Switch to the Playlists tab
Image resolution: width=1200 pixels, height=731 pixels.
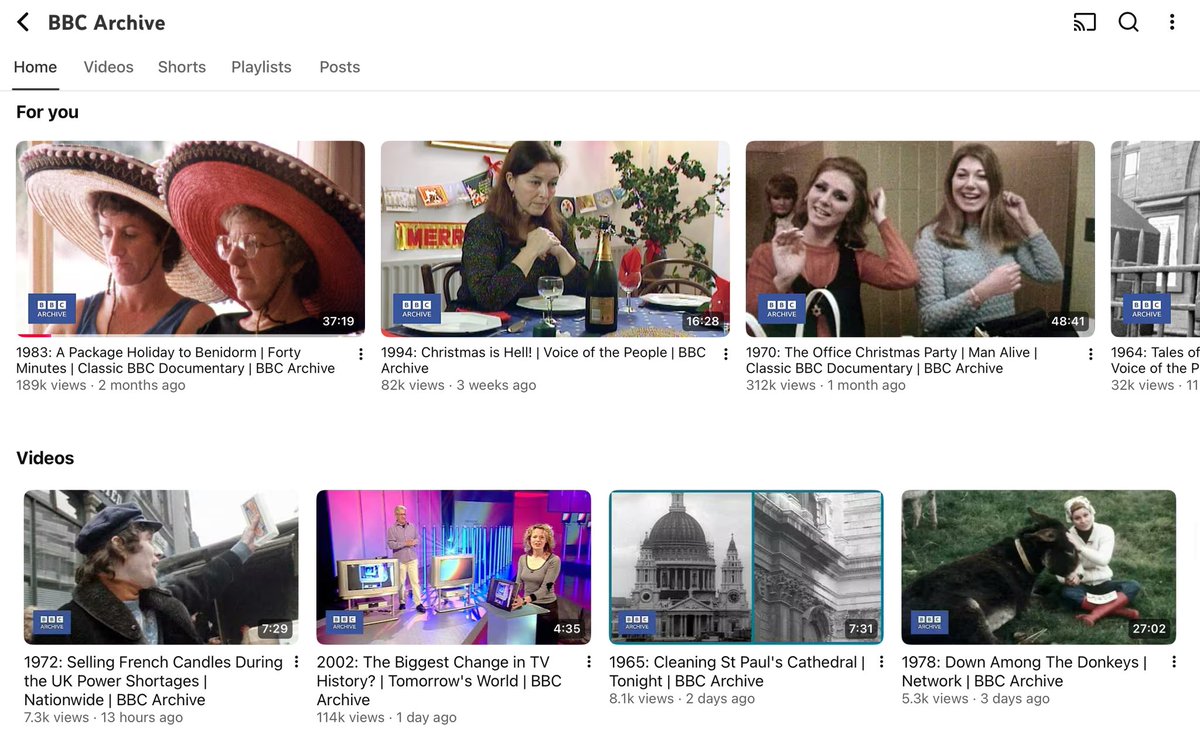tap(261, 67)
